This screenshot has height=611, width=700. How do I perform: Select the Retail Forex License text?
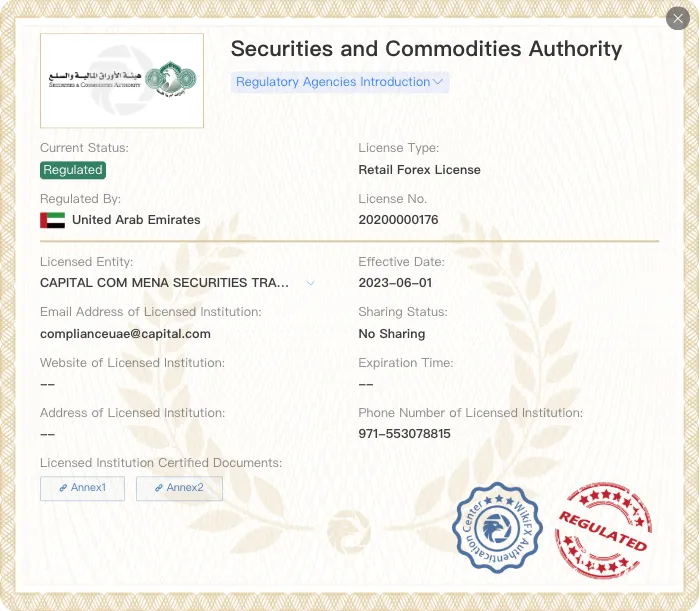[x=420, y=170]
